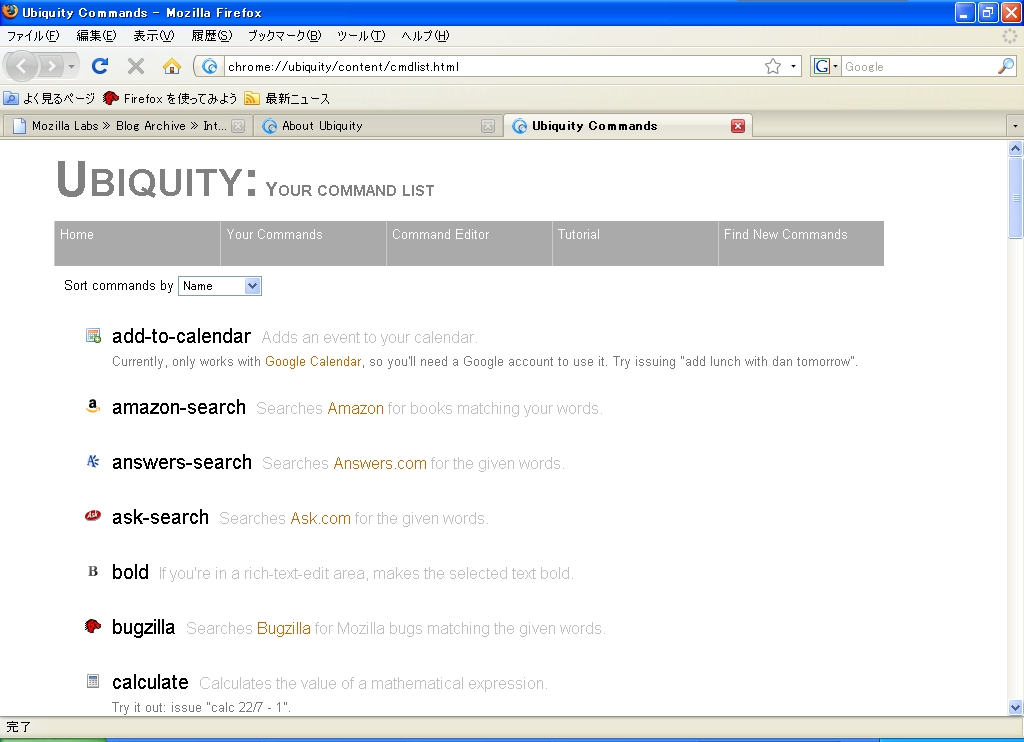1024x742 pixels.
Task: Choose a search engine from the Google dropdown
Action: point(825,66)
